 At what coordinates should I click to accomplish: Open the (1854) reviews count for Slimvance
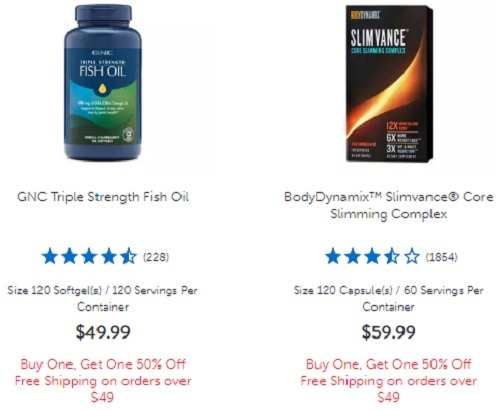click(442, 257)
